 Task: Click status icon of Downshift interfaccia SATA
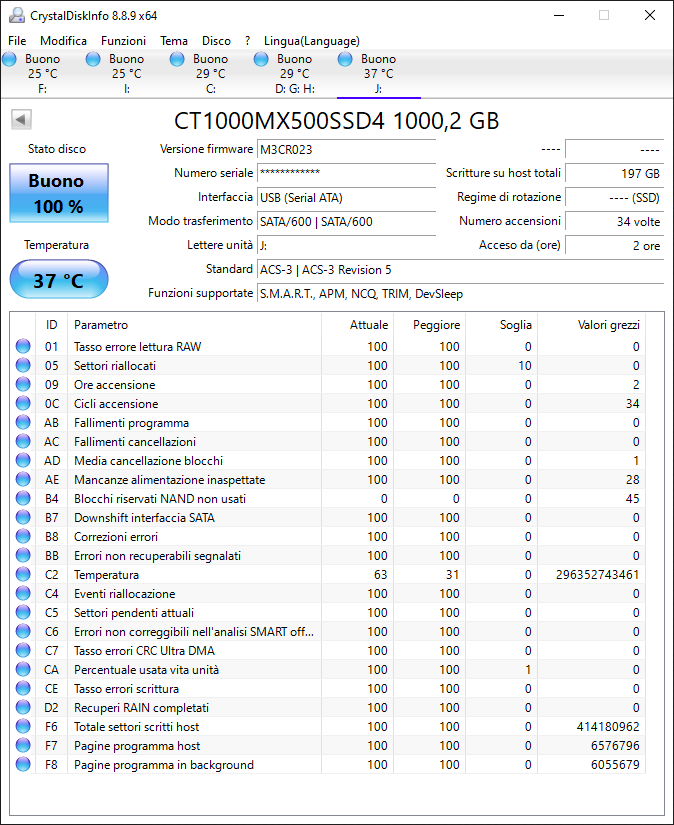[23, 517]
